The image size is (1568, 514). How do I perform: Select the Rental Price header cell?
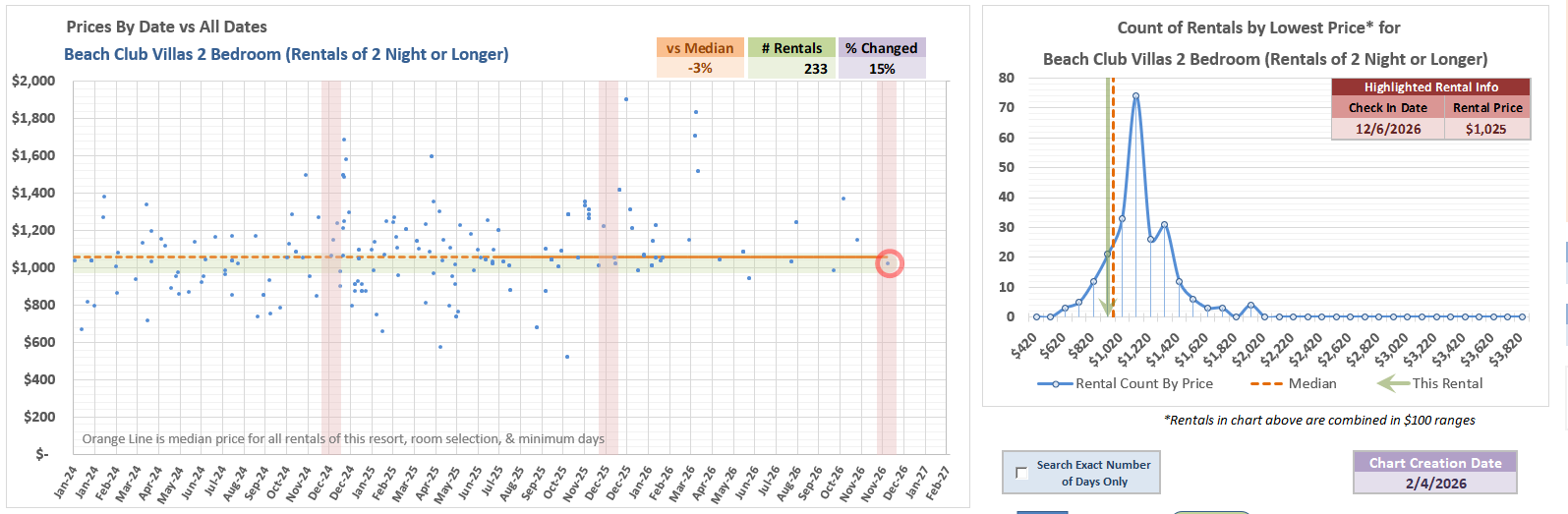[1487, 108]
